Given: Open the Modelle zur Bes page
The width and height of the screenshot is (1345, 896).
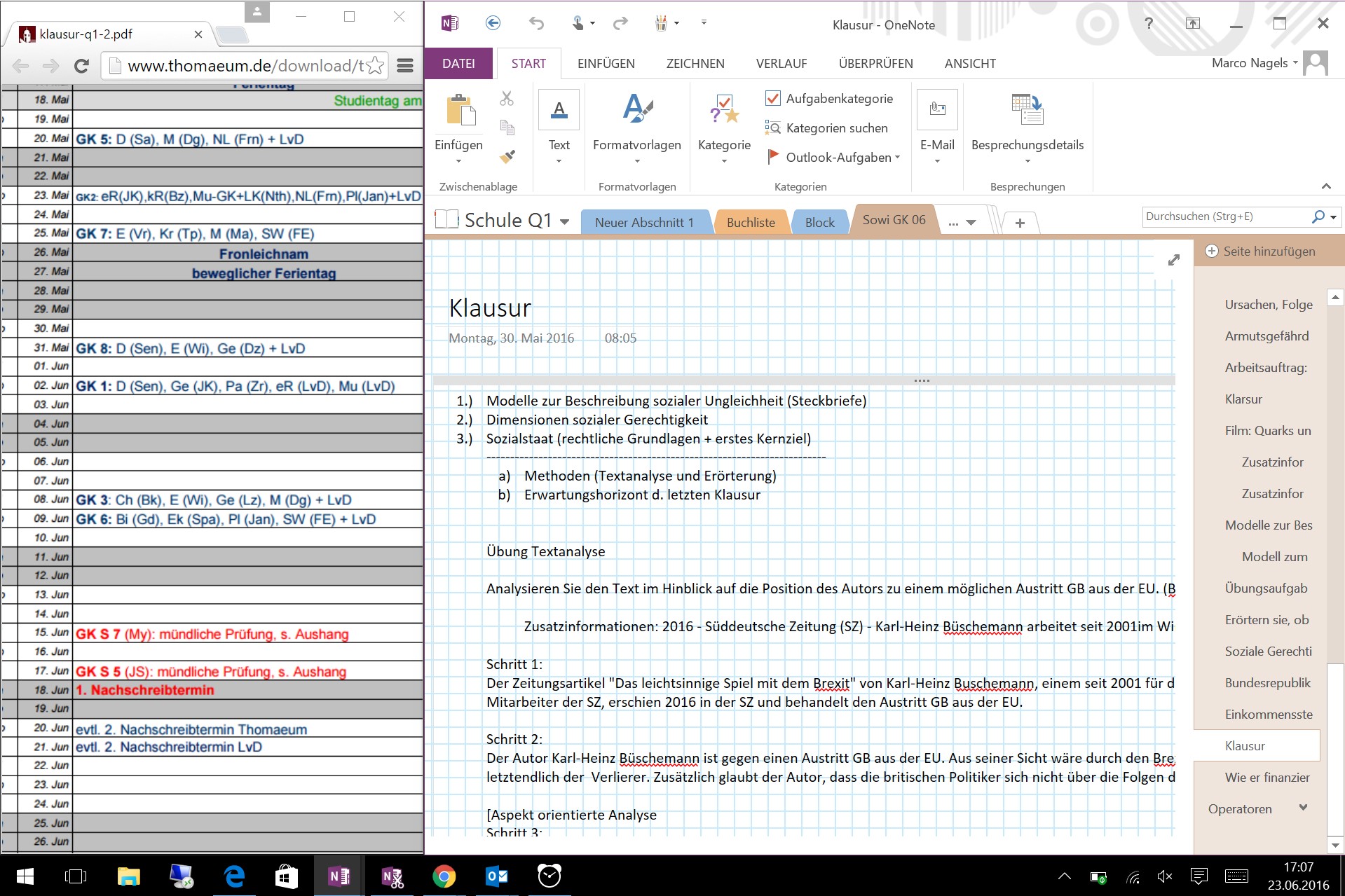Looking at the screenshot, I should [1269, 525].
